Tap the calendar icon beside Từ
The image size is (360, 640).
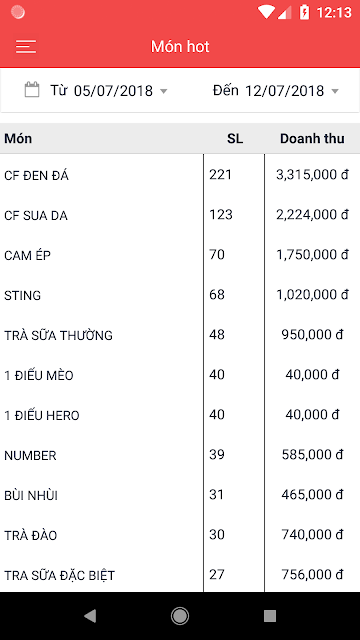[32, 90]
